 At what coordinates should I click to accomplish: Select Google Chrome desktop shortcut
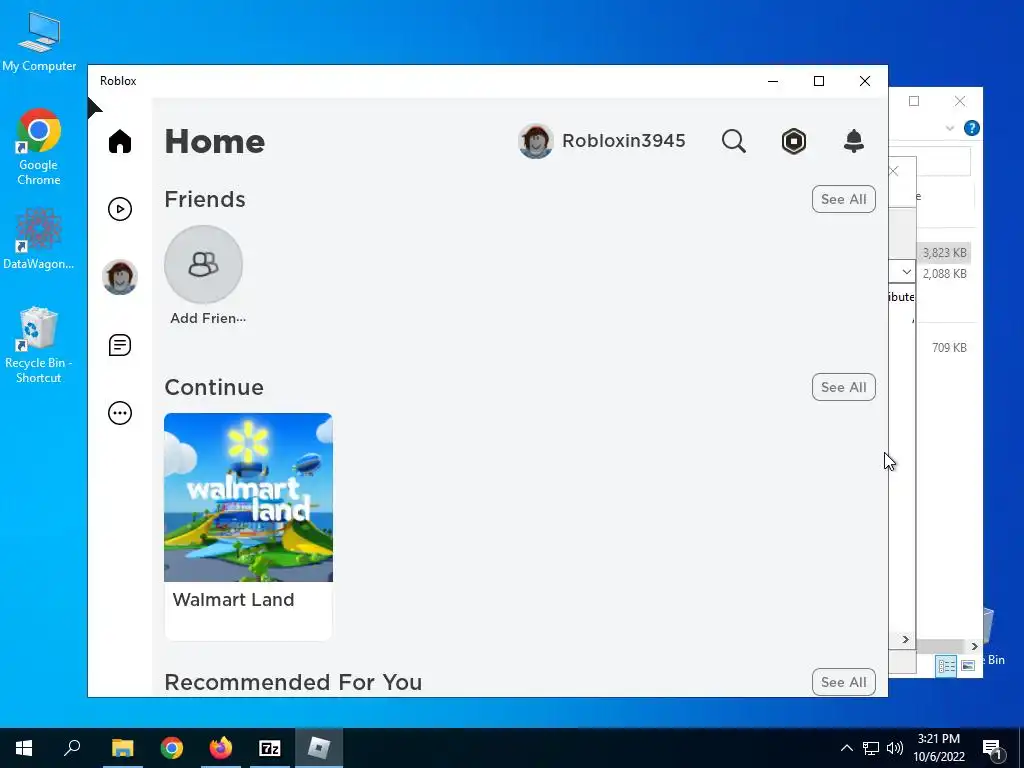tap(39, 148)
